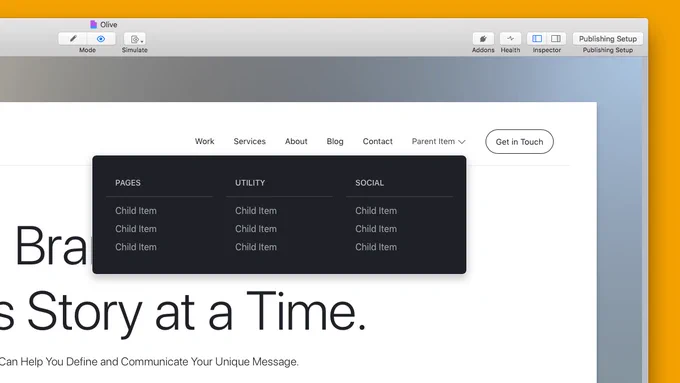Select second Child Item under UTILITY

click(x=256, y=229)
